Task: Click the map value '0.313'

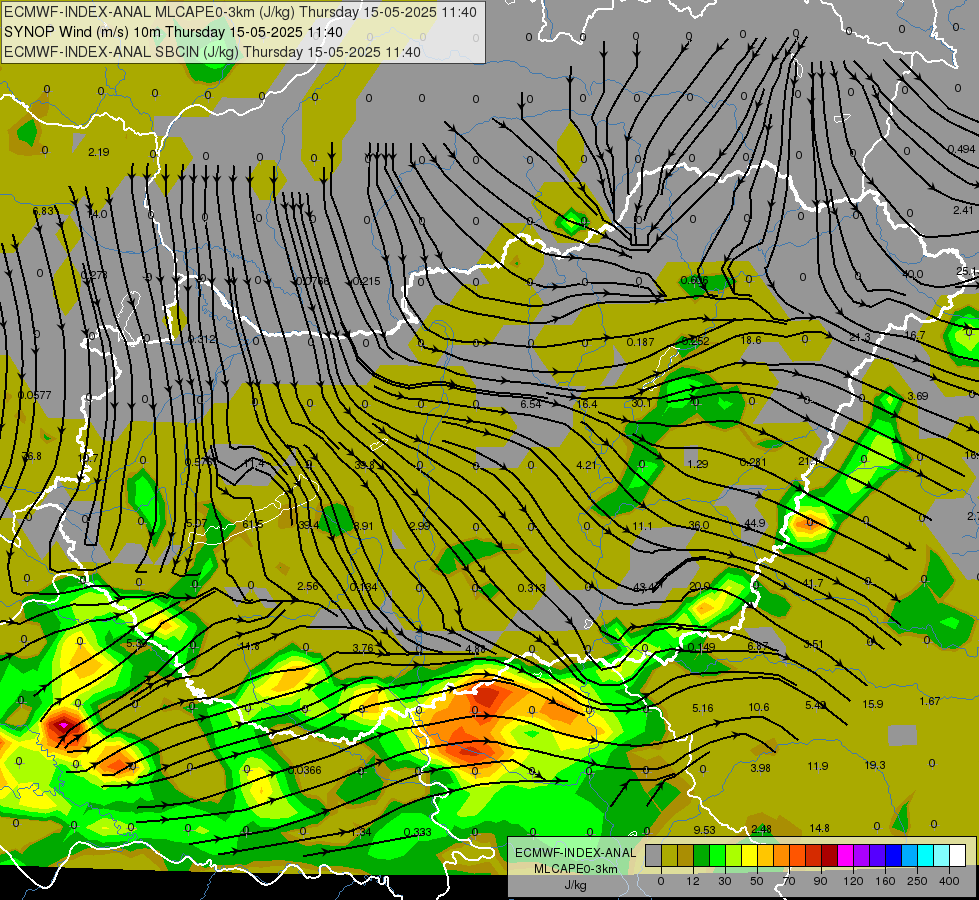Action: 531,588
